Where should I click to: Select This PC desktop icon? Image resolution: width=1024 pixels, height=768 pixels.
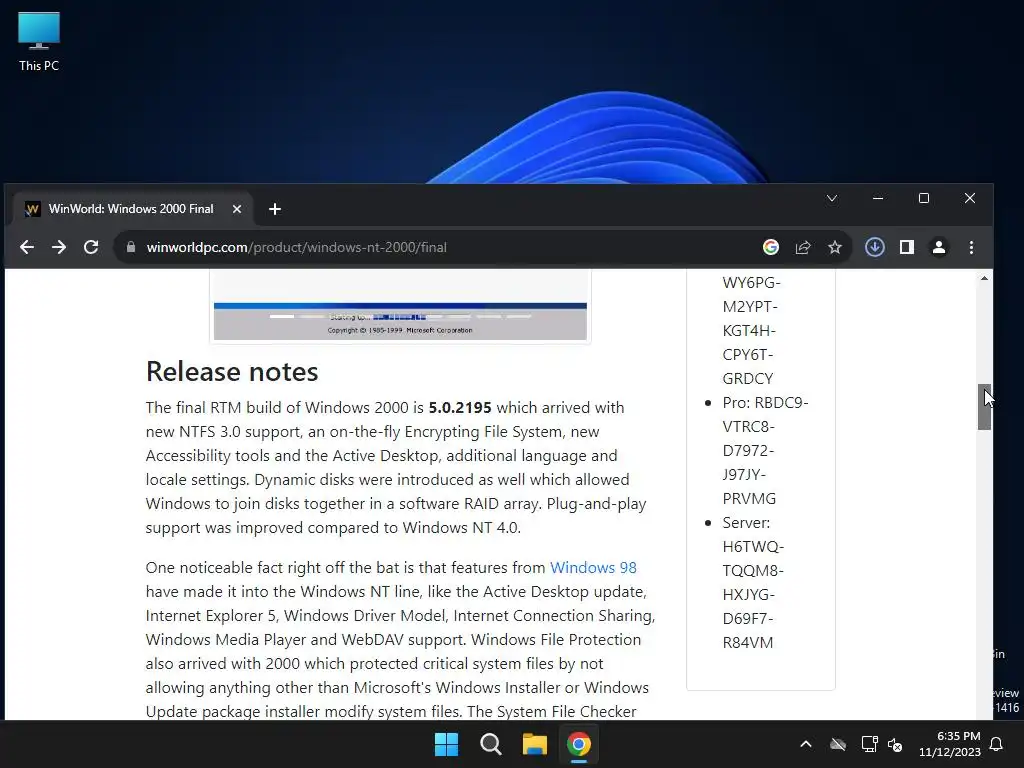pos(39,41)
